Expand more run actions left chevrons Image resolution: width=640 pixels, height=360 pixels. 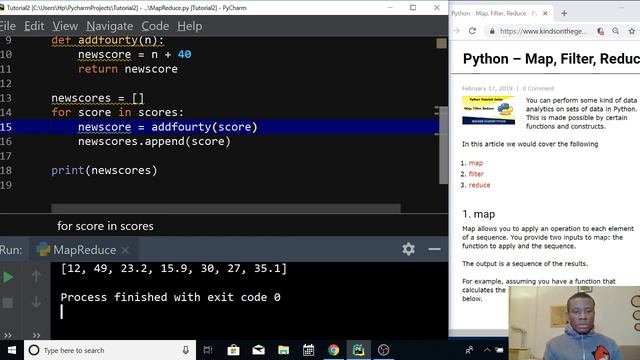8,336
